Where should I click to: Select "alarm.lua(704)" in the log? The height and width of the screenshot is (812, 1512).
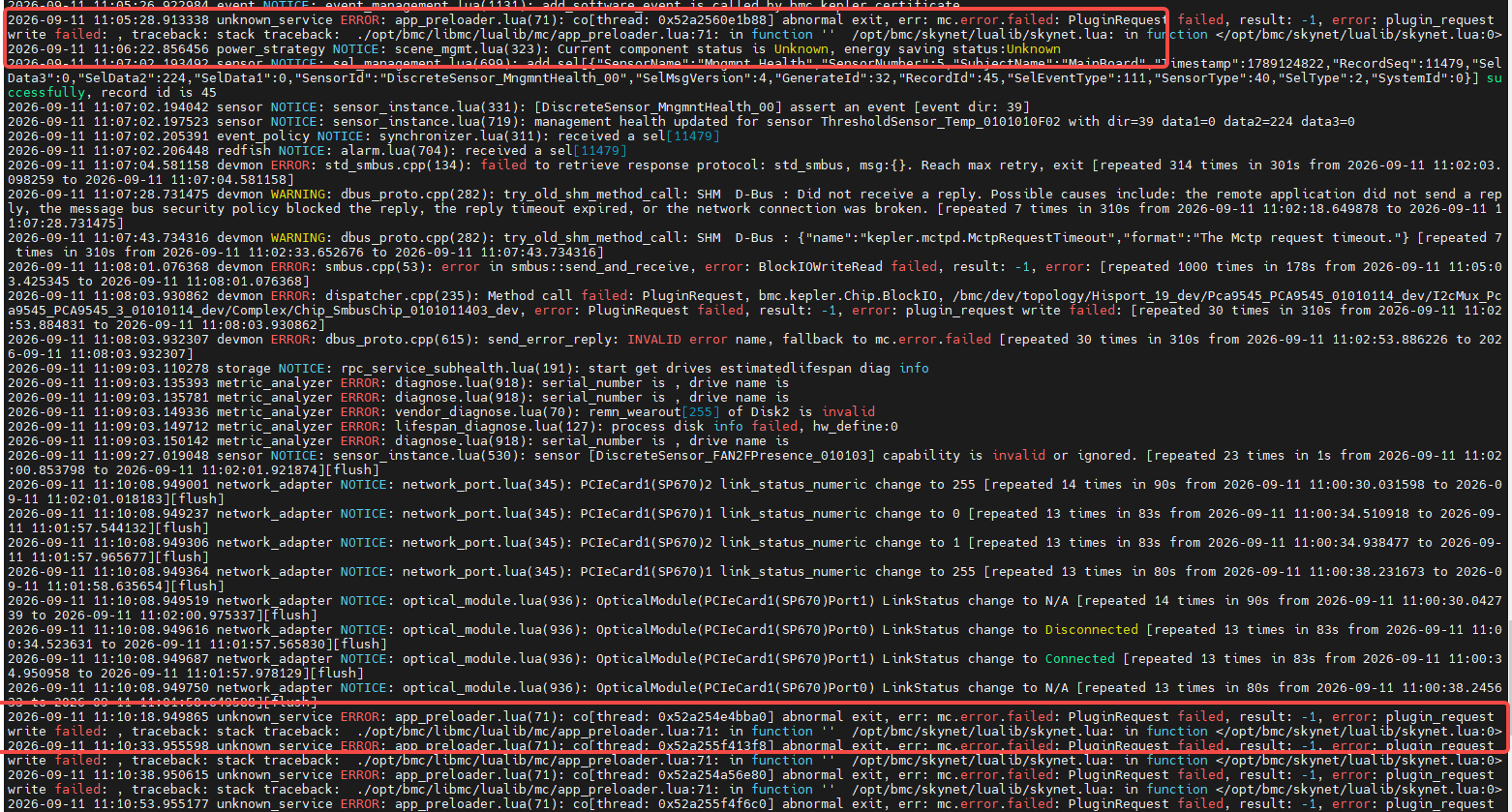point(394,151)
